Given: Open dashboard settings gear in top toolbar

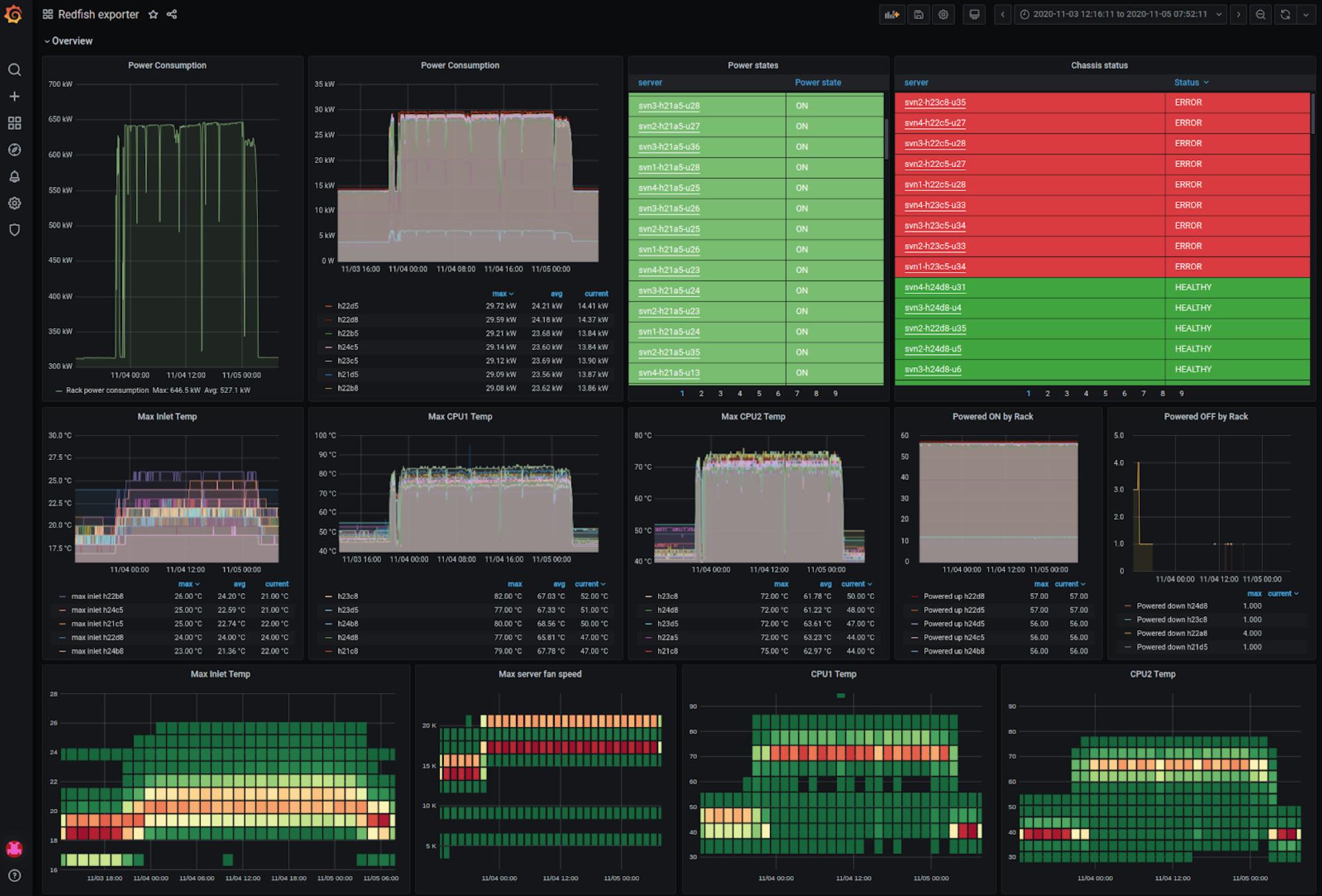Looking at the screenshot, I should coord(943,14).
